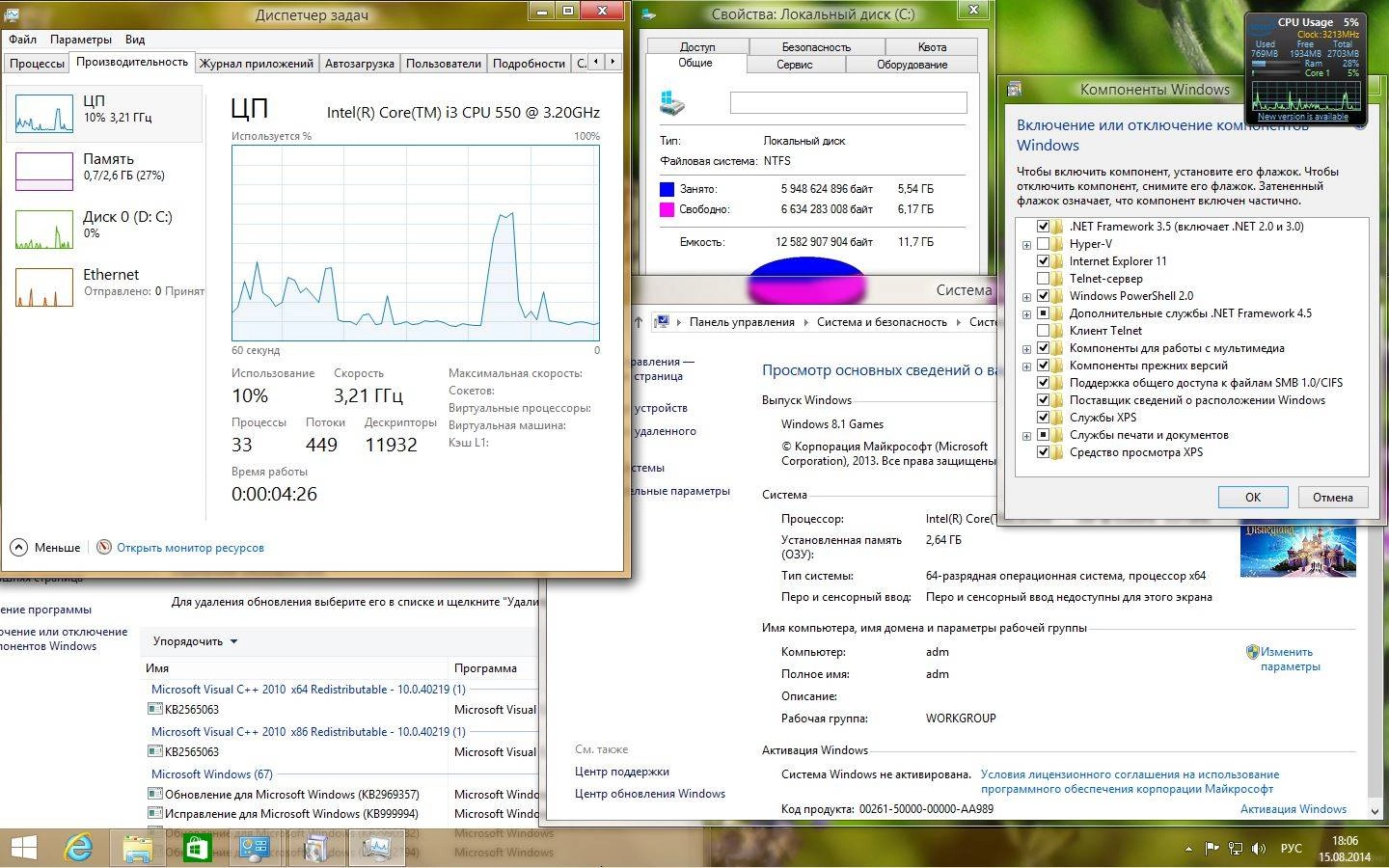1389x868 pixels.
Task: Click the right tab-scroll arrow in Task Manager
Action: pyautogui.click(x=613, y=62)
